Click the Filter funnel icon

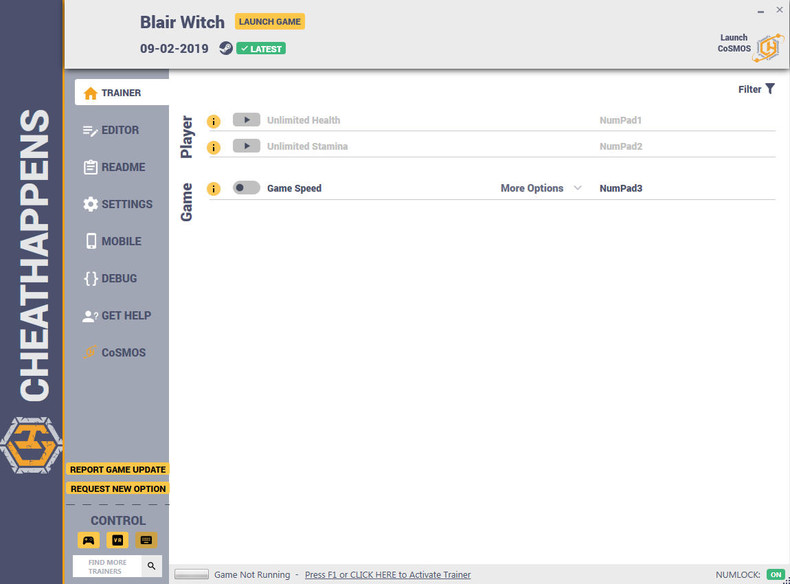tap(770, 89)
